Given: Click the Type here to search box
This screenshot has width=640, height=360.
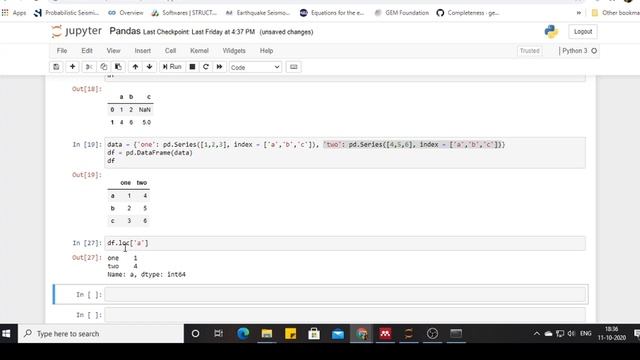Looking at the screenshot, I should [101, 334].
